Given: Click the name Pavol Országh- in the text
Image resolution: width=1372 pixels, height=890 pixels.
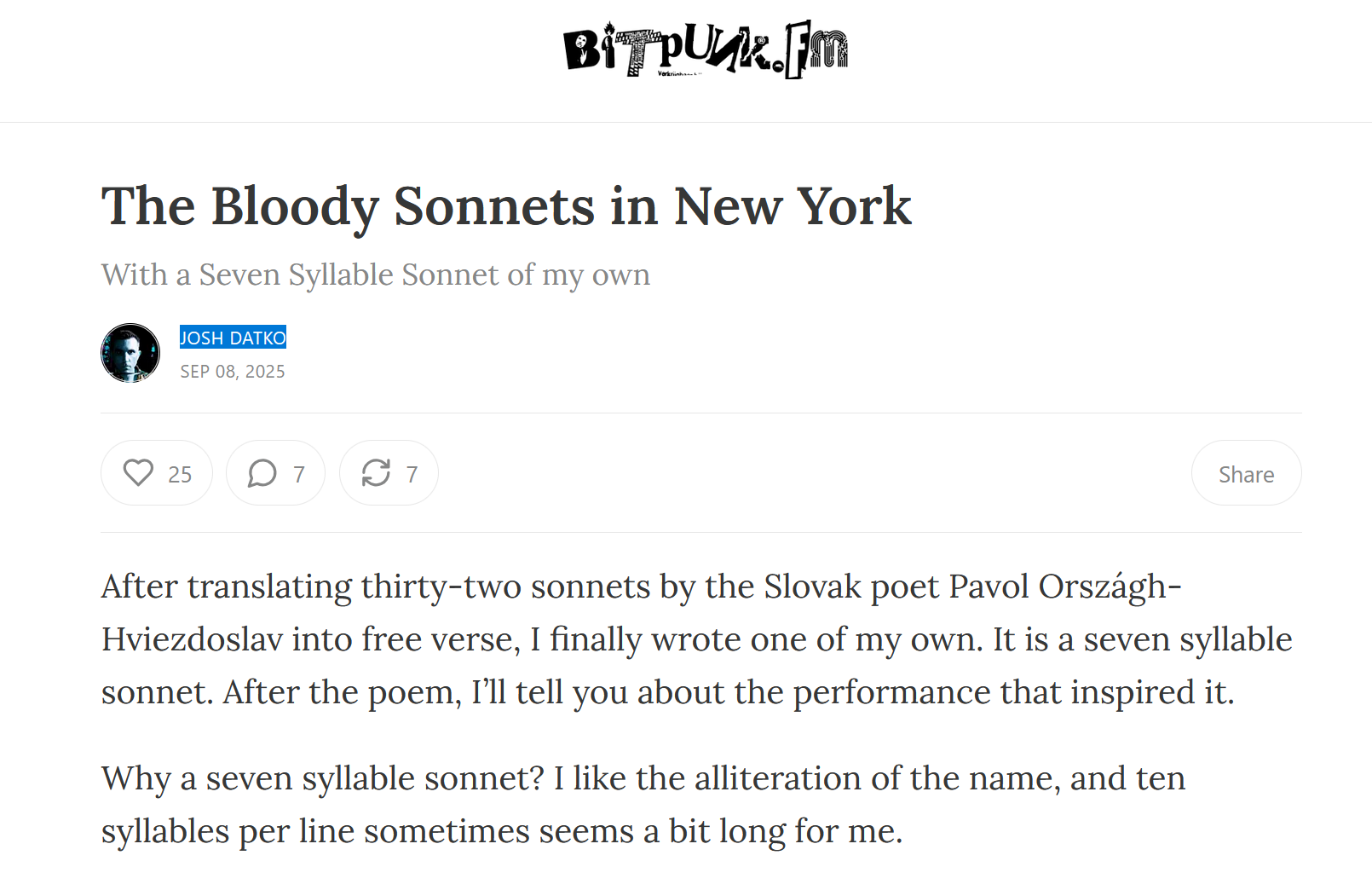Looking at the screenshot, I should point(1065,587).
